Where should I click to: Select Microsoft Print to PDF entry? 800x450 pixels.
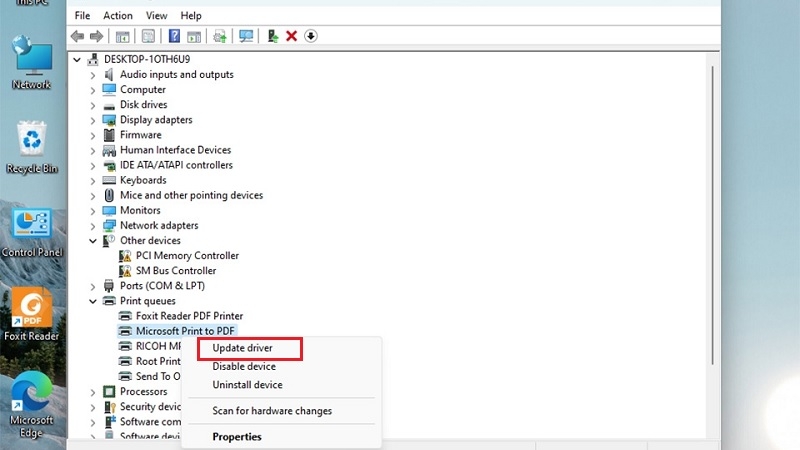185,331
